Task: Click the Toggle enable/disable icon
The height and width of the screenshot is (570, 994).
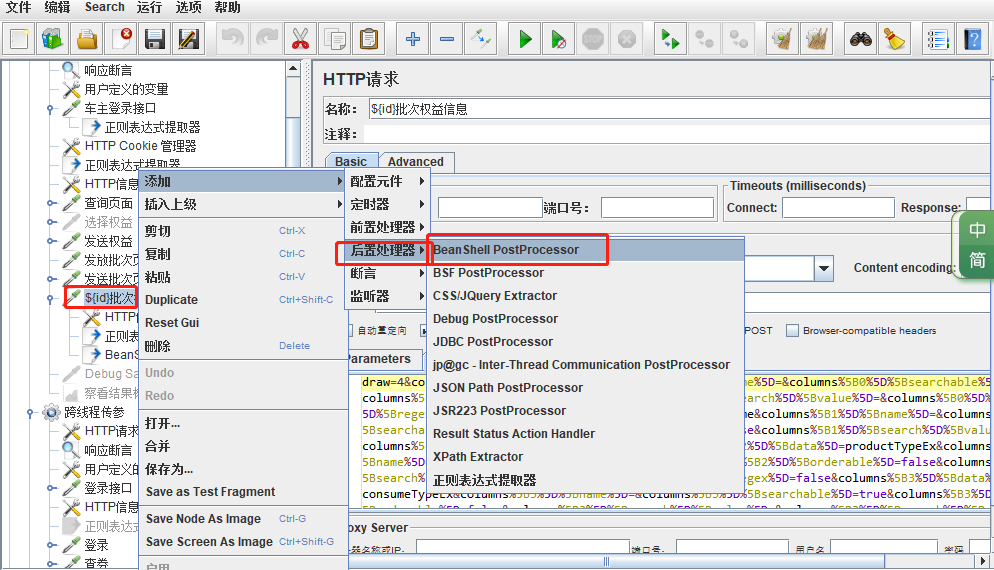Action: (481, 39)
